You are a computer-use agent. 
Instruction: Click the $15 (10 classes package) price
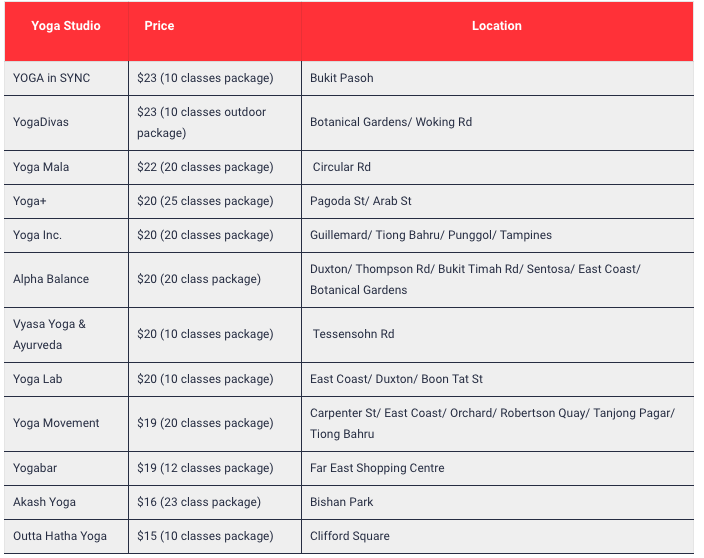pos(205,536)
